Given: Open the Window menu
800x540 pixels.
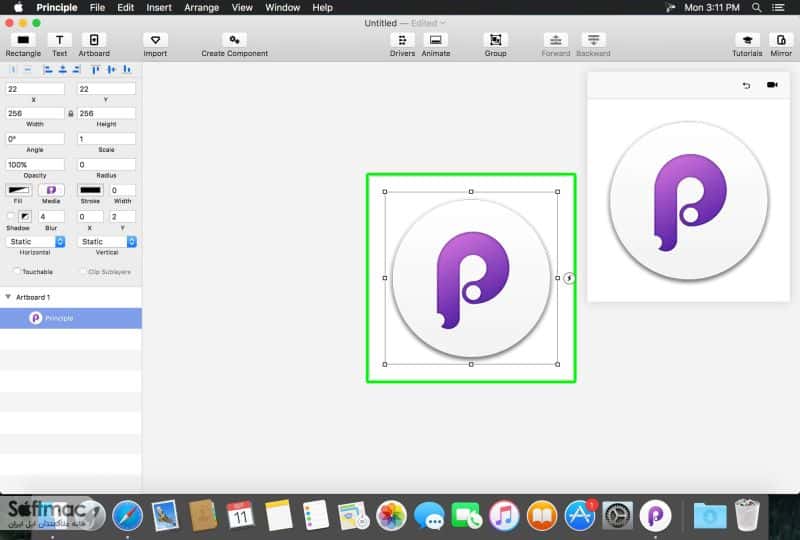Looking at the screenshot, I should (282, 8).
